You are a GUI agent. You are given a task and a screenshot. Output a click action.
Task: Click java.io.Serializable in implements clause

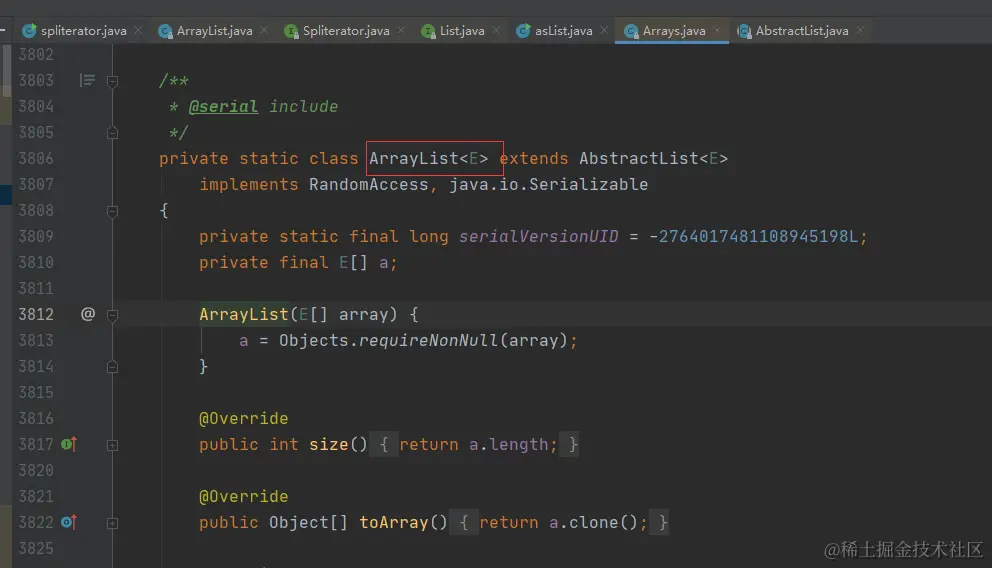[x=549, y=184]
